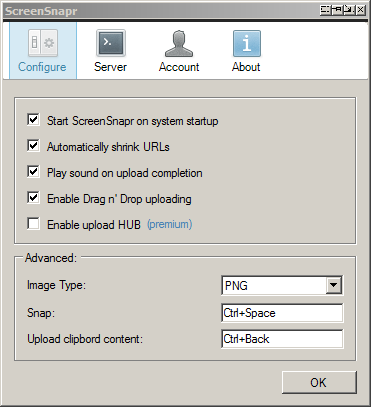Close the ScreenSnapr window
The image size is (371, 407).
(x=361, y=10)
